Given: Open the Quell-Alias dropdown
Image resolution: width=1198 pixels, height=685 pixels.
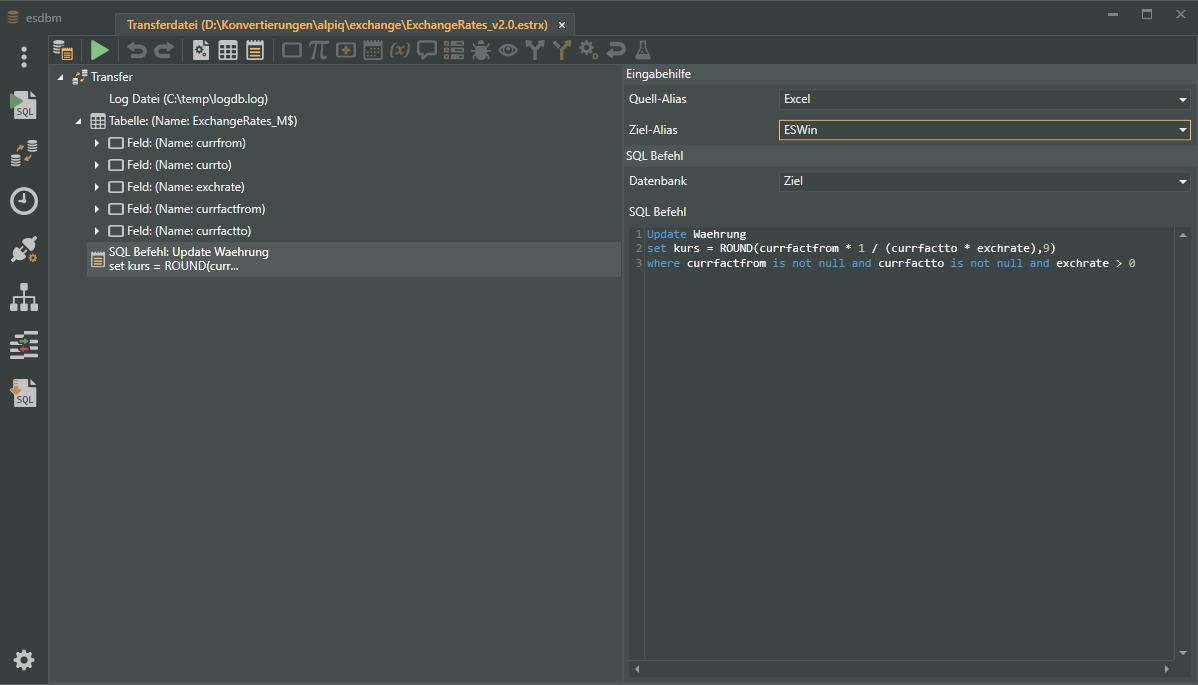Looking at the screenshot, I should pyautogui.click(x=984, y=99).
